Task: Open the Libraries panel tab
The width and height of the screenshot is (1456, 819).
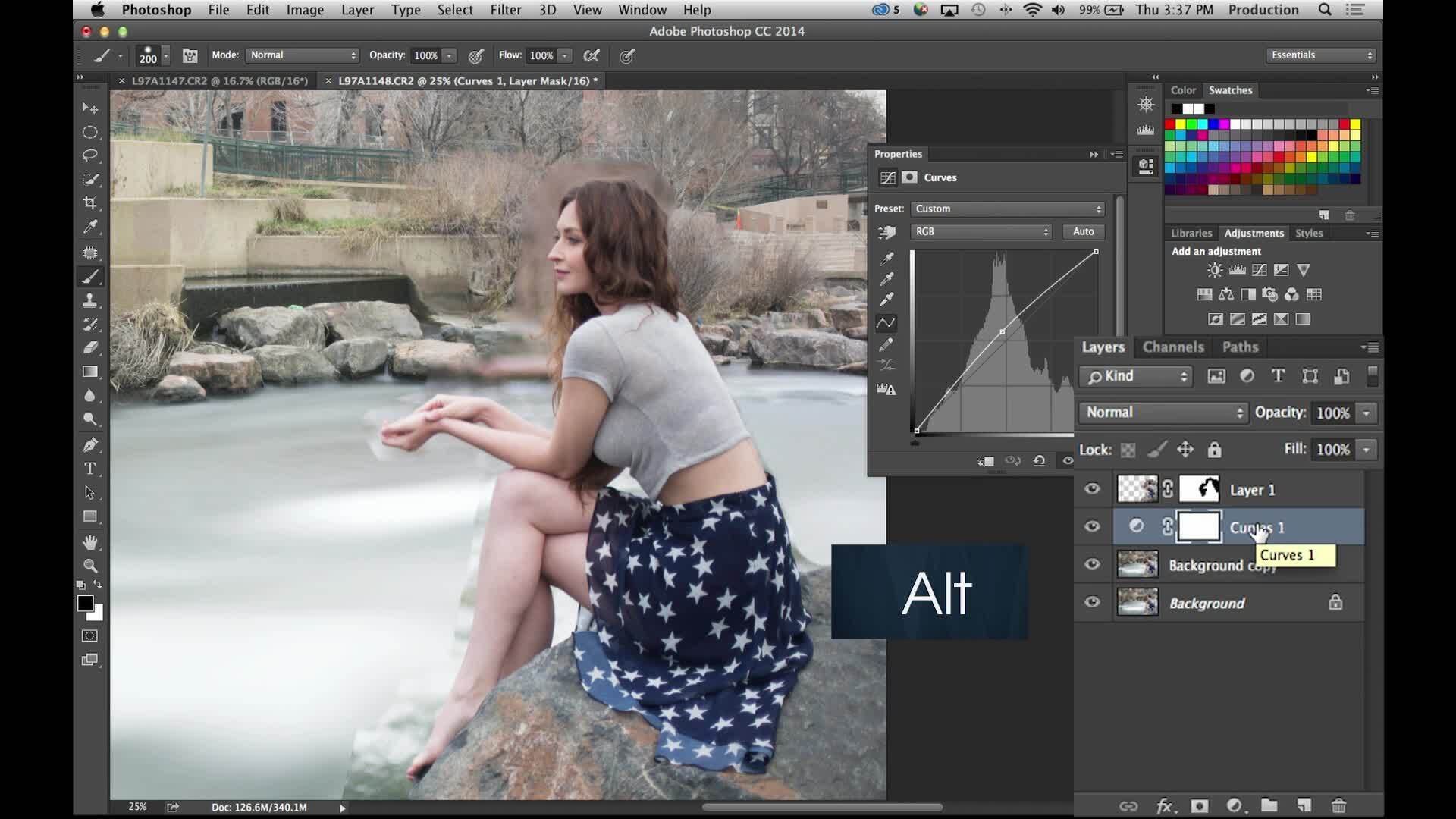Action: pyautogui.click(x=1191, y=234)
